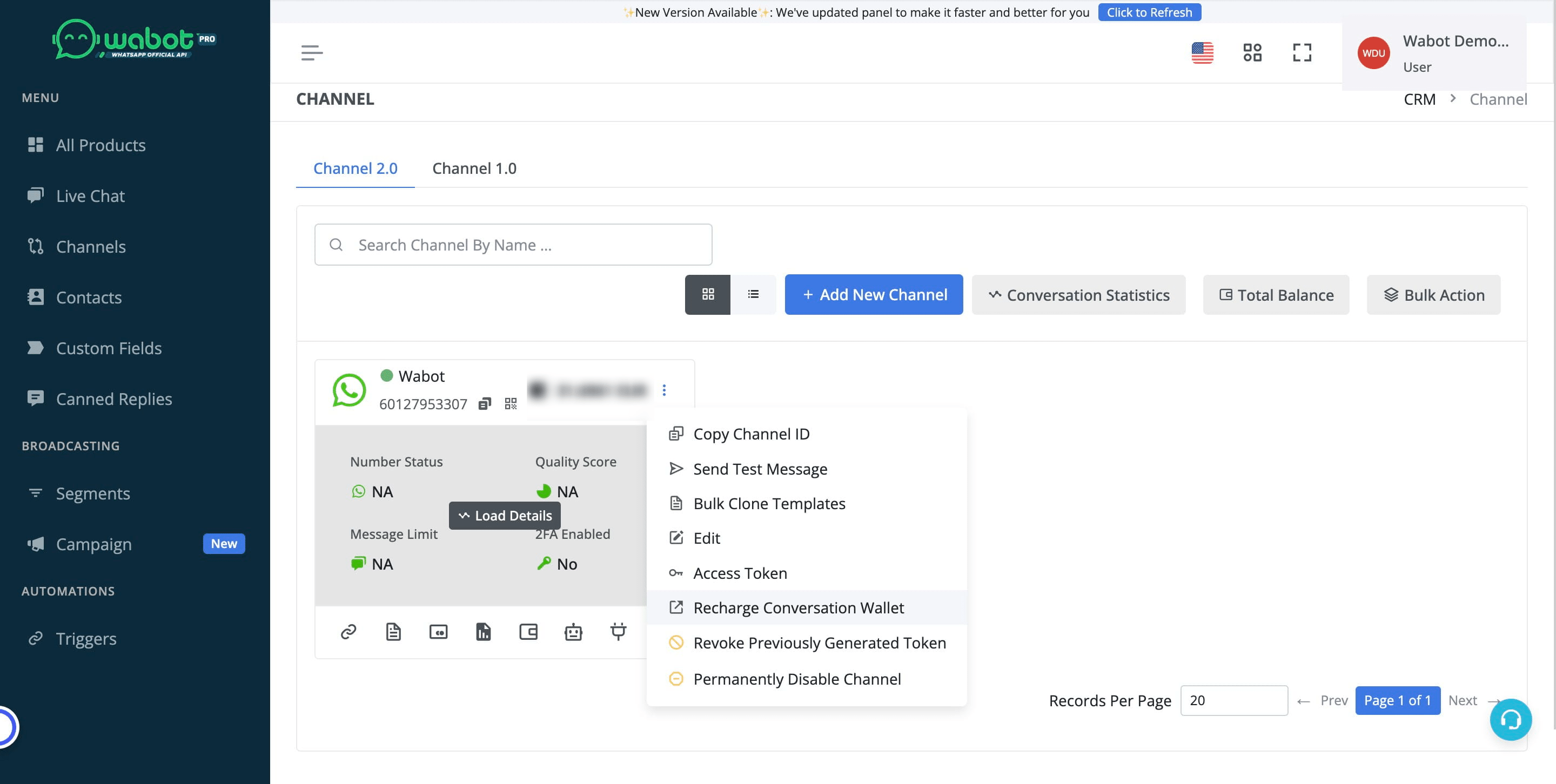Screen dimensions: 1556x784
Task: Copy channel number using copy icon
Action: click(485, 404)
